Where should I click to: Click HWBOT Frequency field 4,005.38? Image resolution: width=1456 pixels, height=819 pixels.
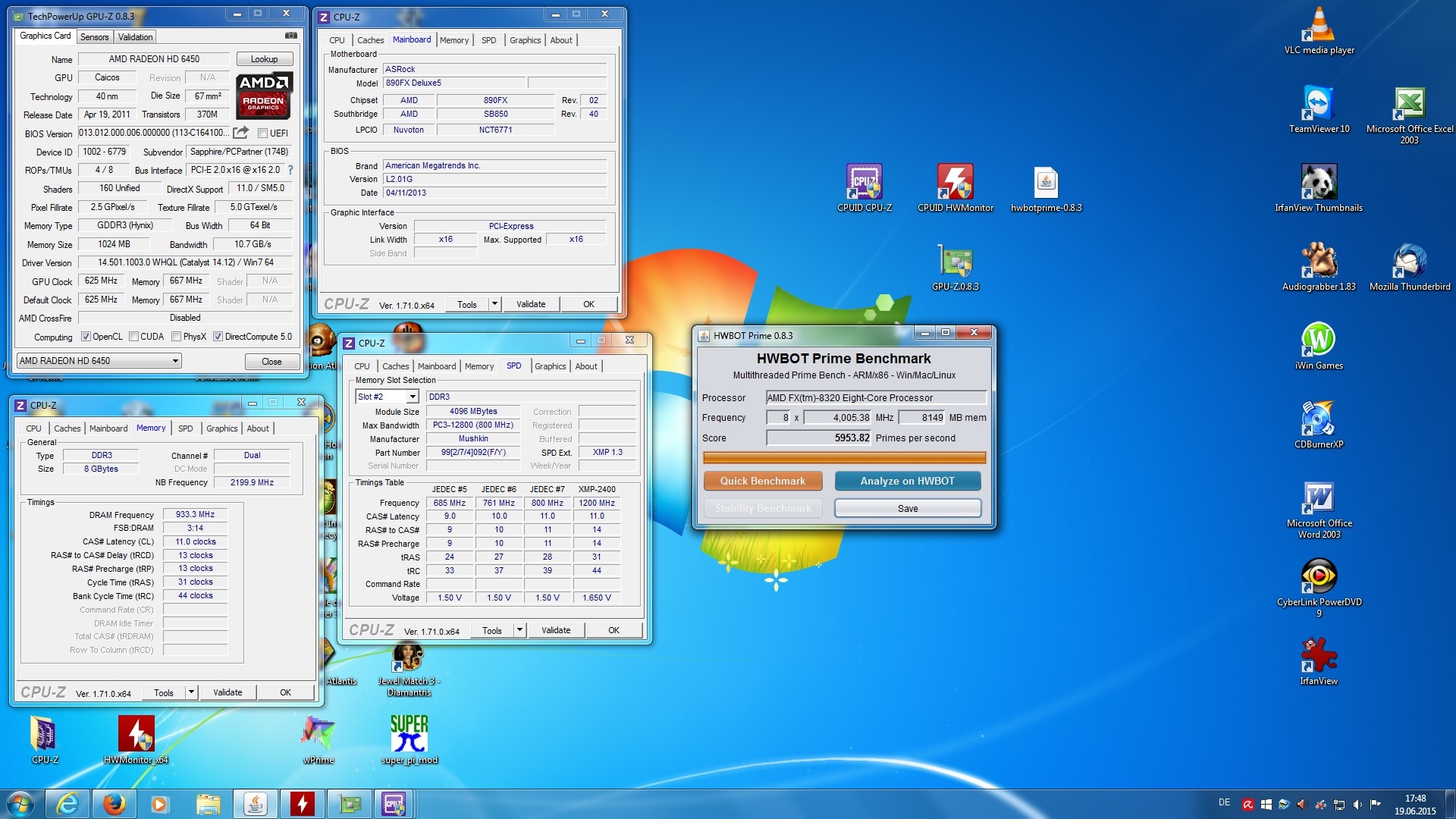(x=837, y=417)
